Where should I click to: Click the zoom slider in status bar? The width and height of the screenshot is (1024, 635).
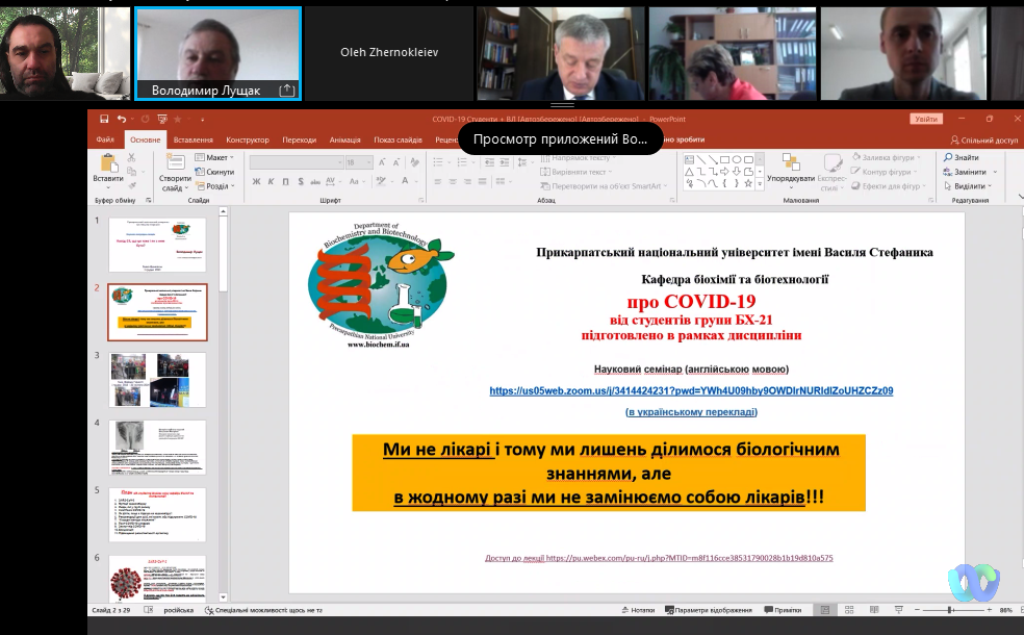948,610
